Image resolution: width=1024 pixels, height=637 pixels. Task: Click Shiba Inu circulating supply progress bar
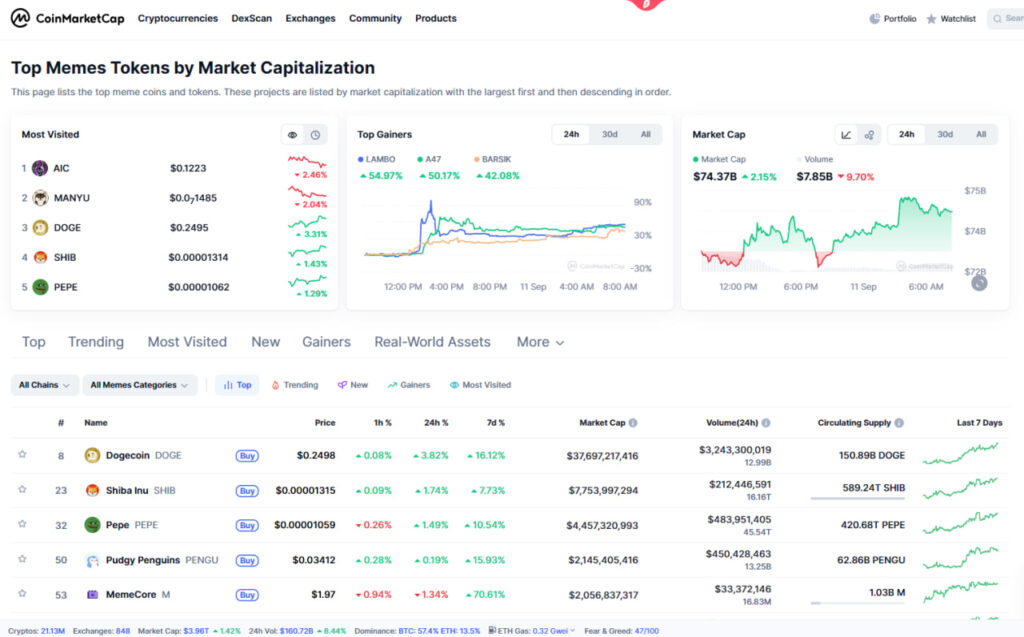pos(857,498)
